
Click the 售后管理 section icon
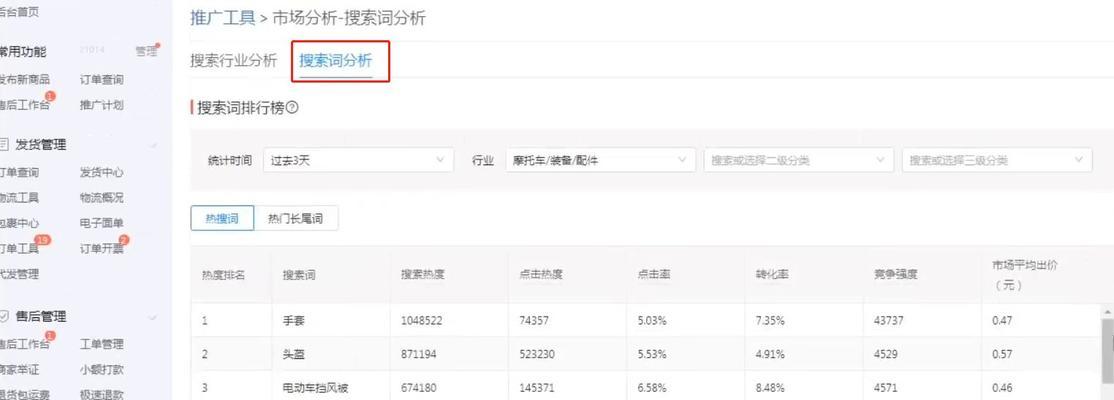[4, 317]
